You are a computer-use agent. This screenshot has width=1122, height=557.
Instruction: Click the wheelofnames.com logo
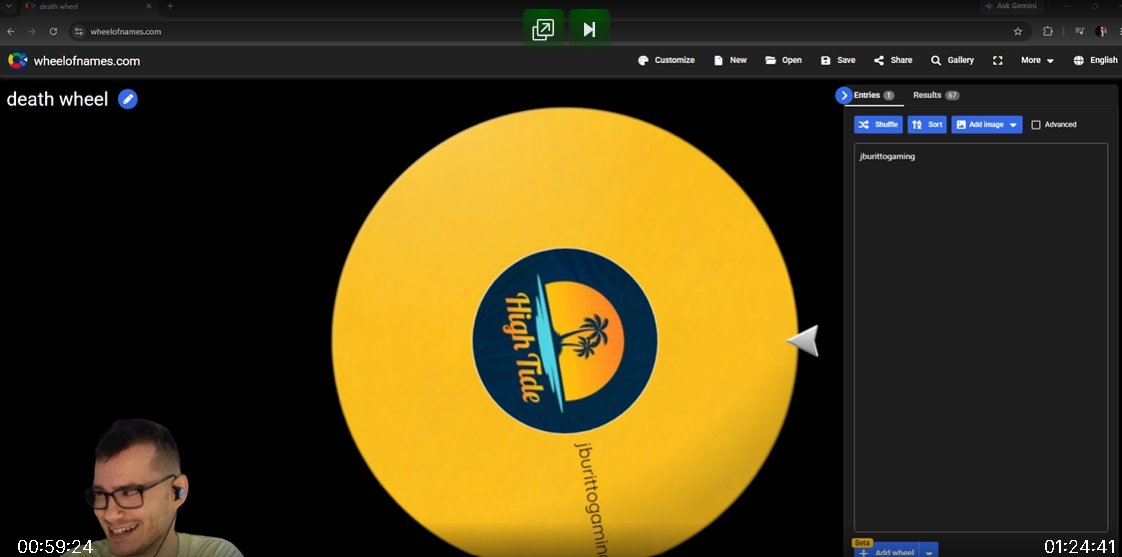coord(17,61)
